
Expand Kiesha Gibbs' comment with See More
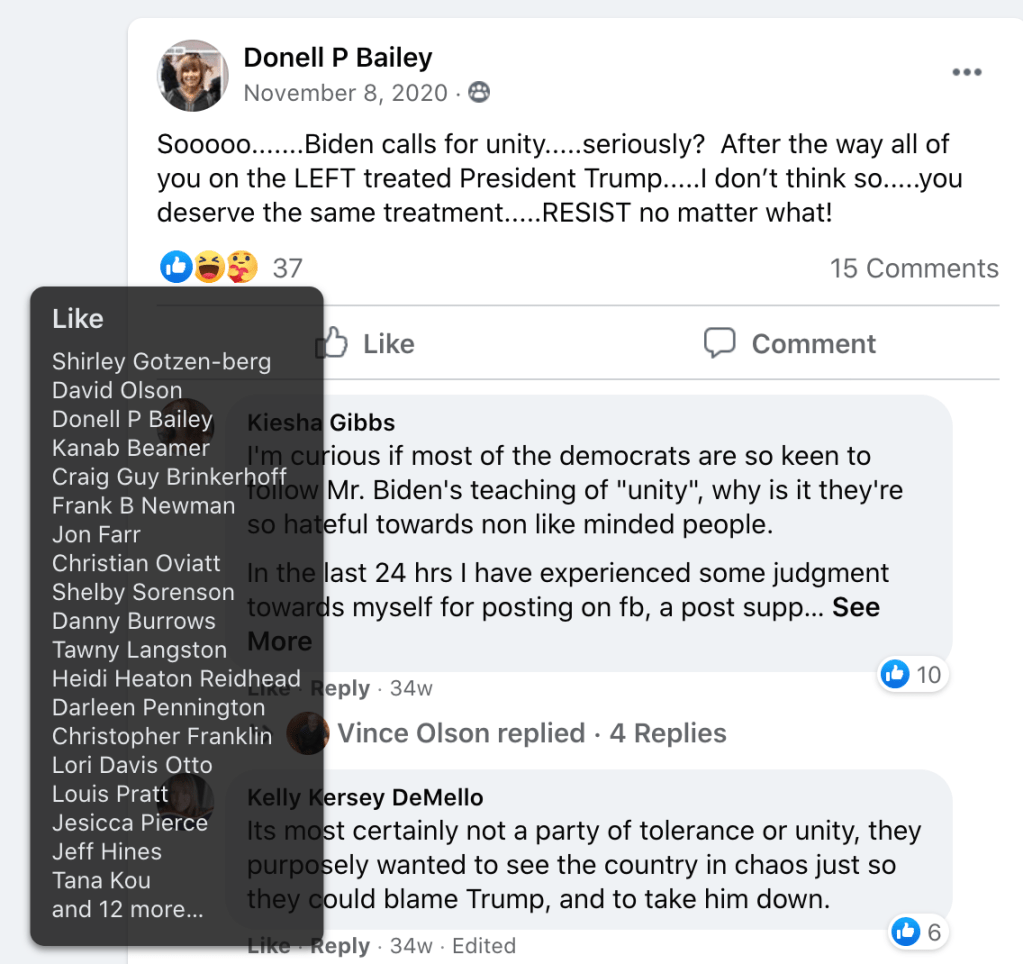click(x=856, y=608)
